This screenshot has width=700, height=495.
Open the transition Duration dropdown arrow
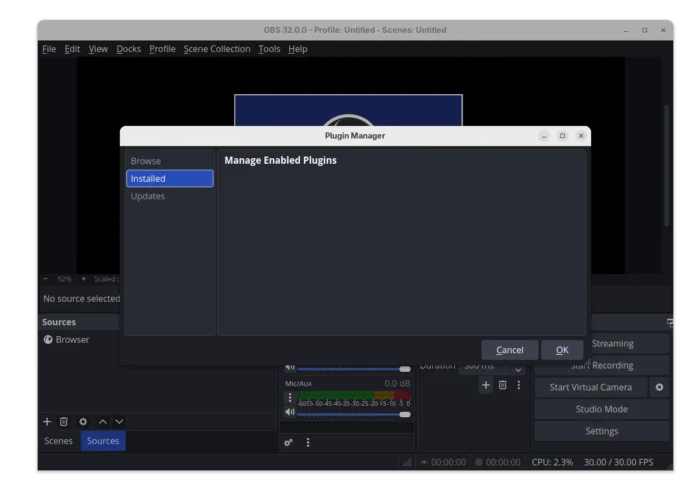518,369
